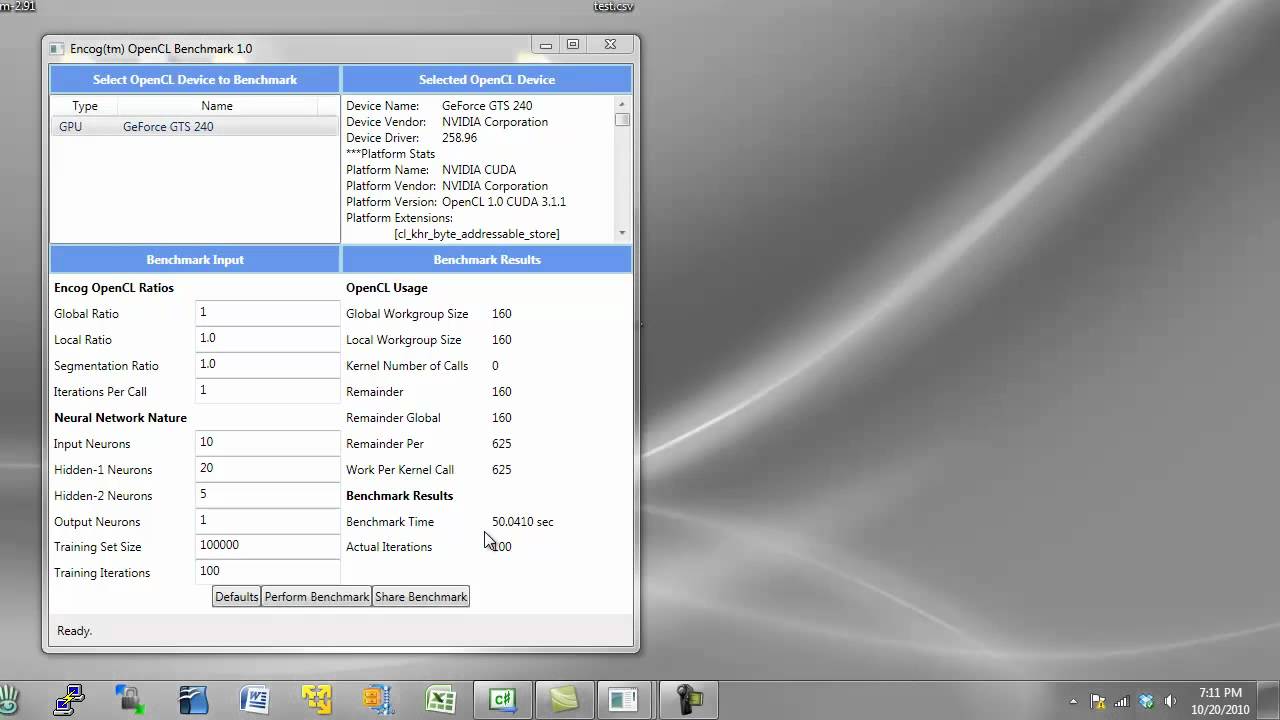1280x720 pixels.
Task: Click the device info scrollbar thumb
Action: [622, 119]
